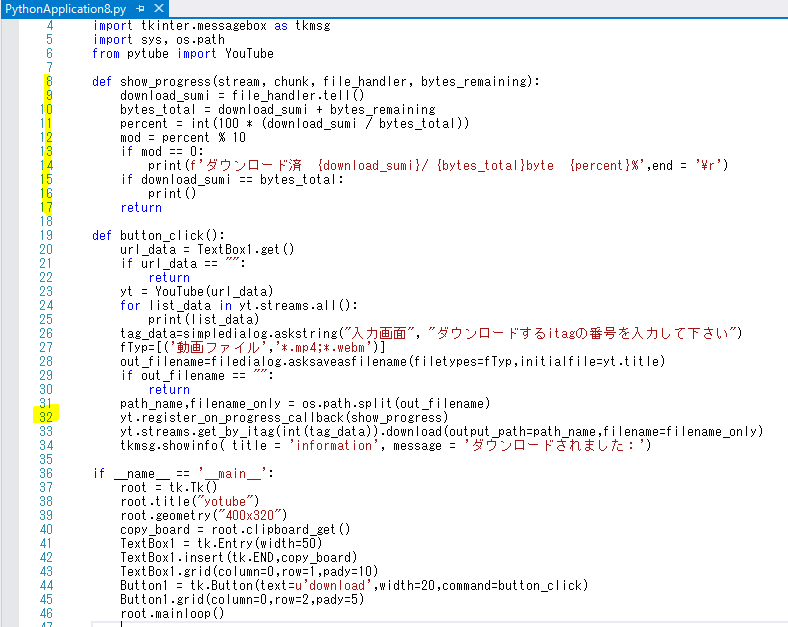788x627 pixels.
Task: Click the 'import tkinter.messagebox as tkmsg' line
Action: (x=213, y=26)
